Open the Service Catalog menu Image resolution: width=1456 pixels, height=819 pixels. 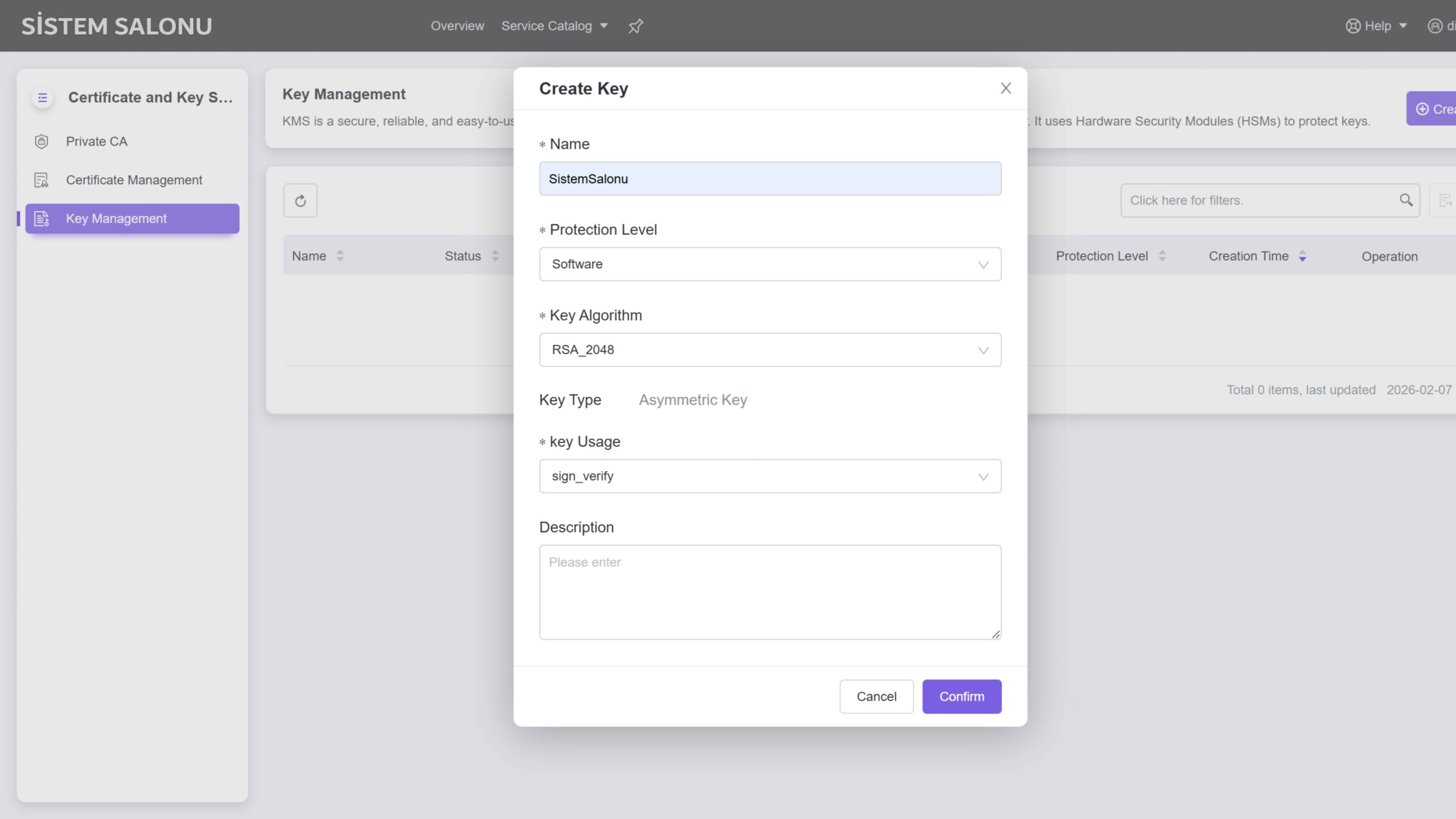point(554,26)
